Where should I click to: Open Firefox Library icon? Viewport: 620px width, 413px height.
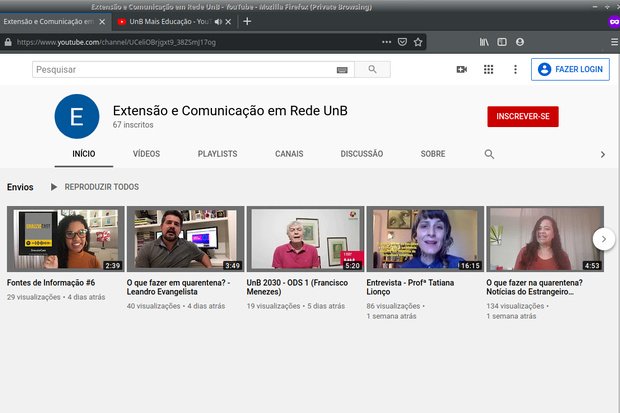pyautogui.click(x=484, y=42)
